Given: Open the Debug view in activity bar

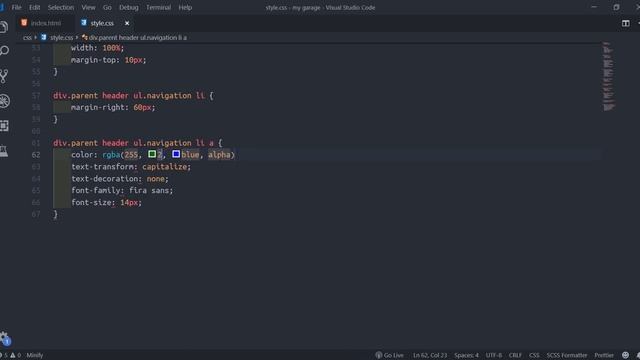Looking at the screenshot, I should click(4, 101).
